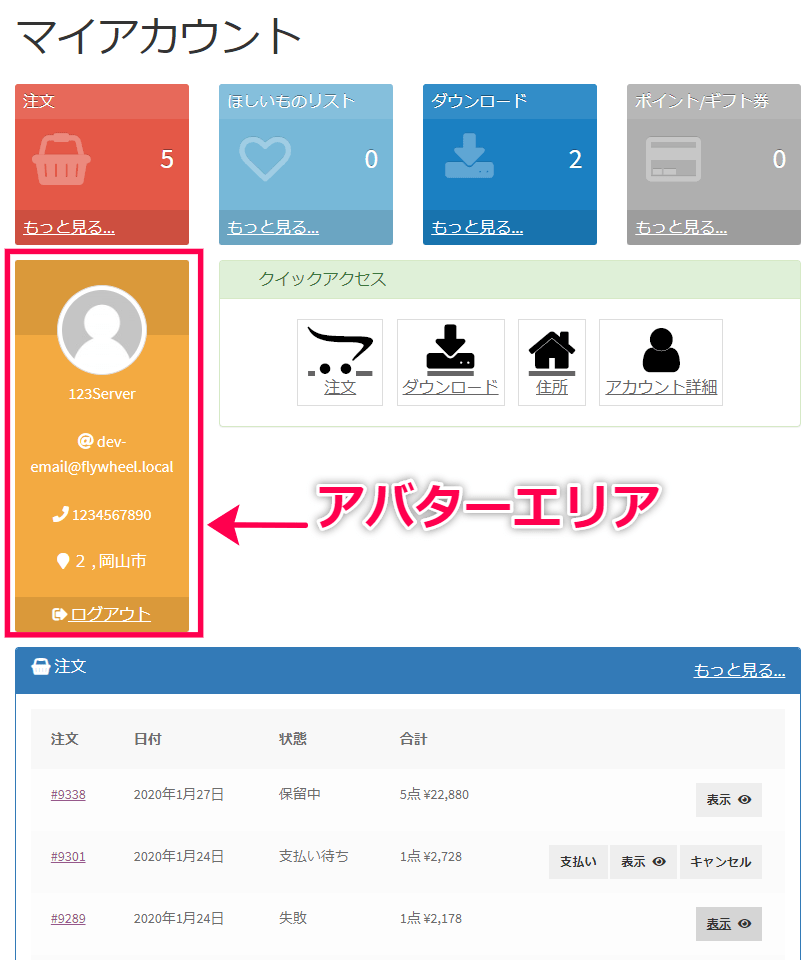Screen dimensions: 812x960
Task: Click the address 2 , 岡山市
Action: tap(111, 561)
